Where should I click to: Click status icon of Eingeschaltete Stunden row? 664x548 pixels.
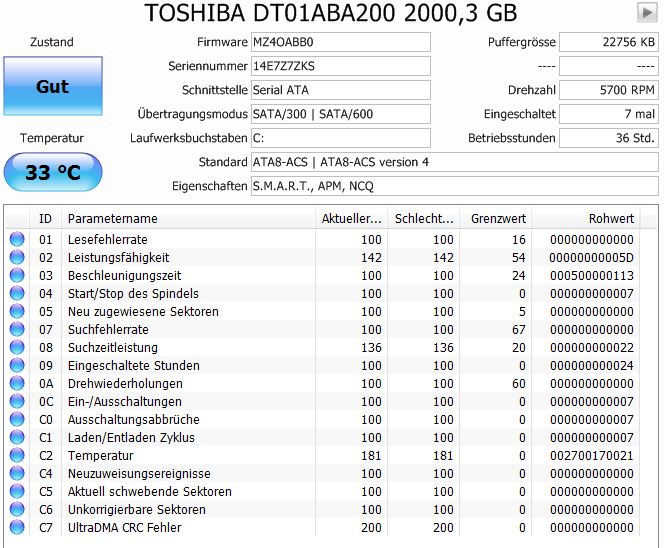(x=17, y=365)
